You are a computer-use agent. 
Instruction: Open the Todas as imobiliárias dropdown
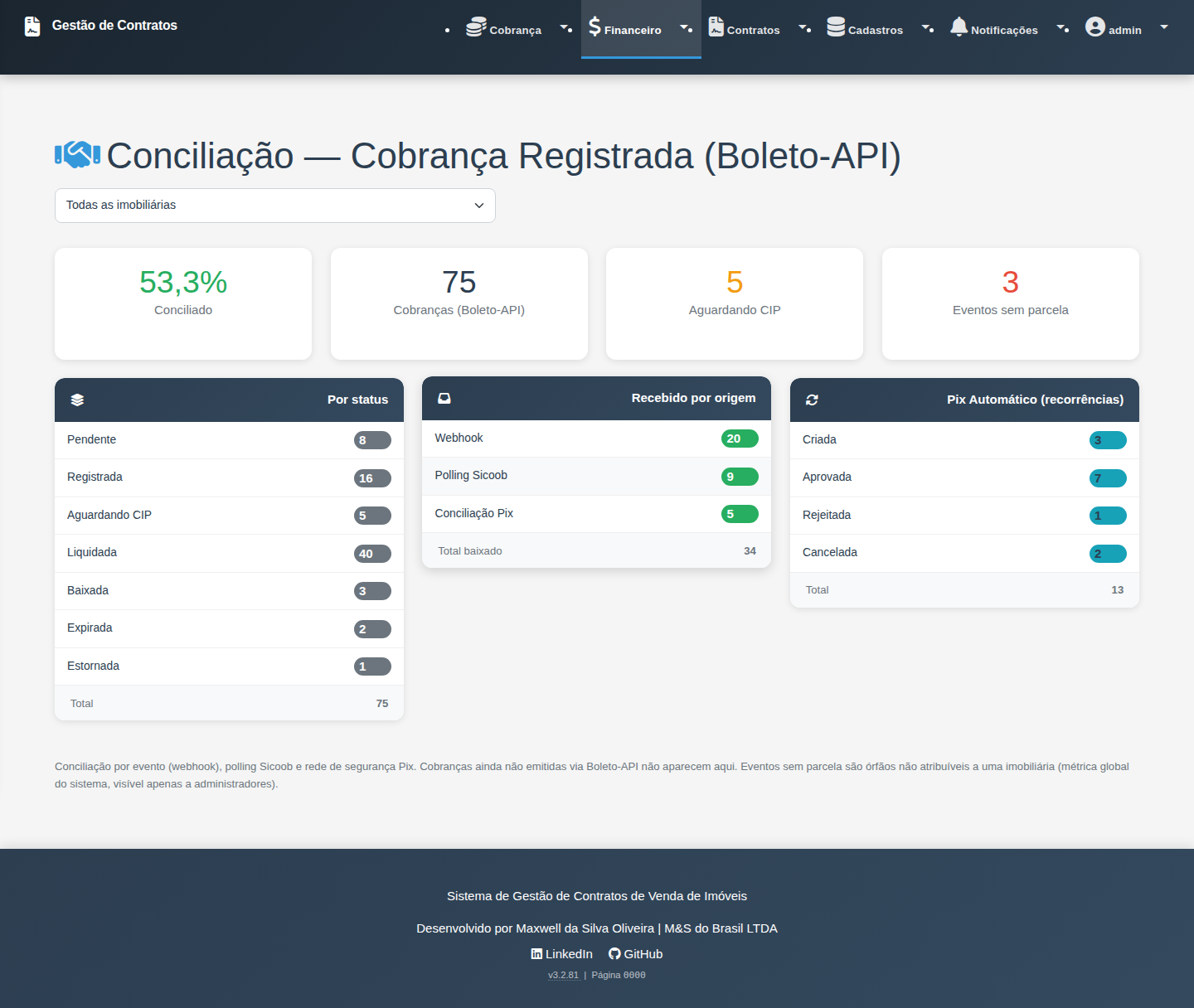[275, 206]
